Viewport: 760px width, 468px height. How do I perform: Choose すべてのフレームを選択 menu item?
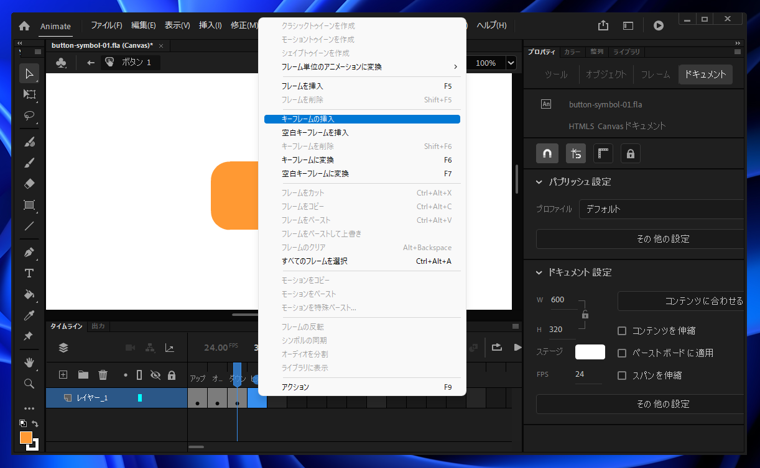(x=362, y=261)
